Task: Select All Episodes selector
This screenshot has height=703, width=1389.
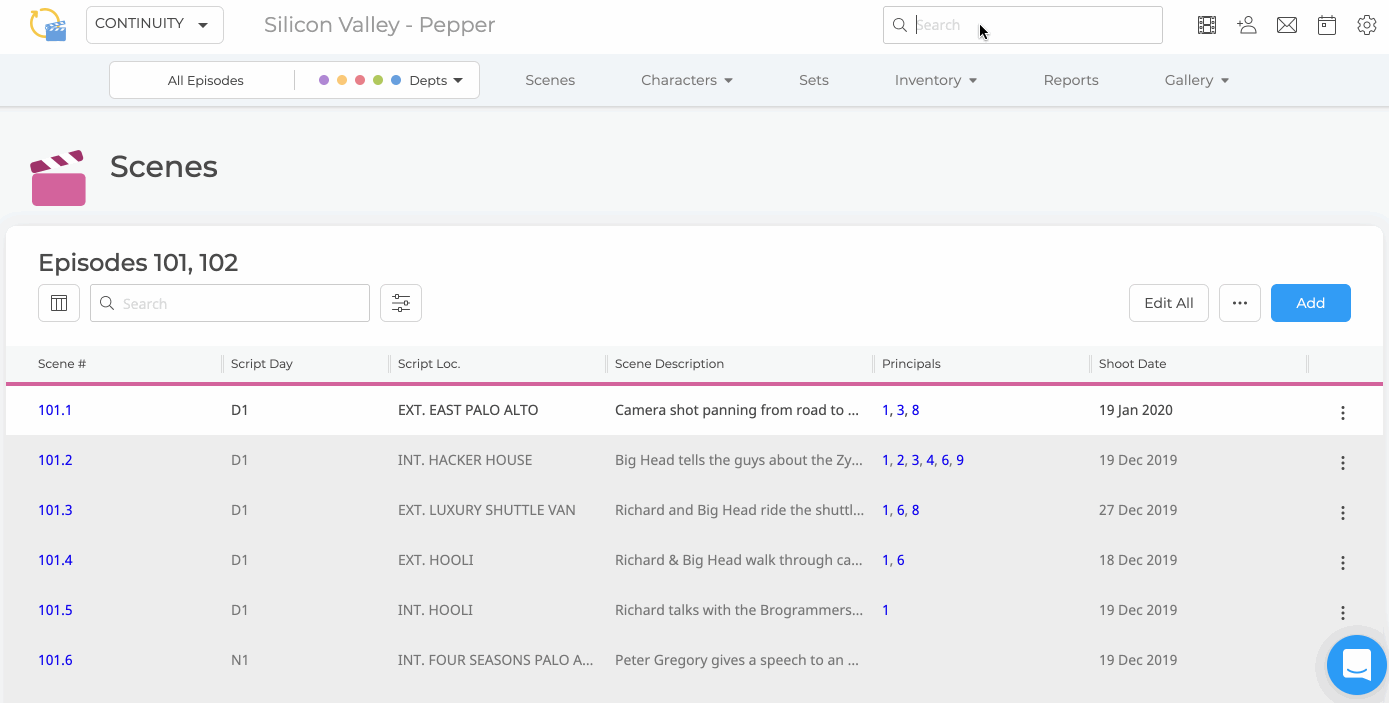Action: (x=205, y=80)
